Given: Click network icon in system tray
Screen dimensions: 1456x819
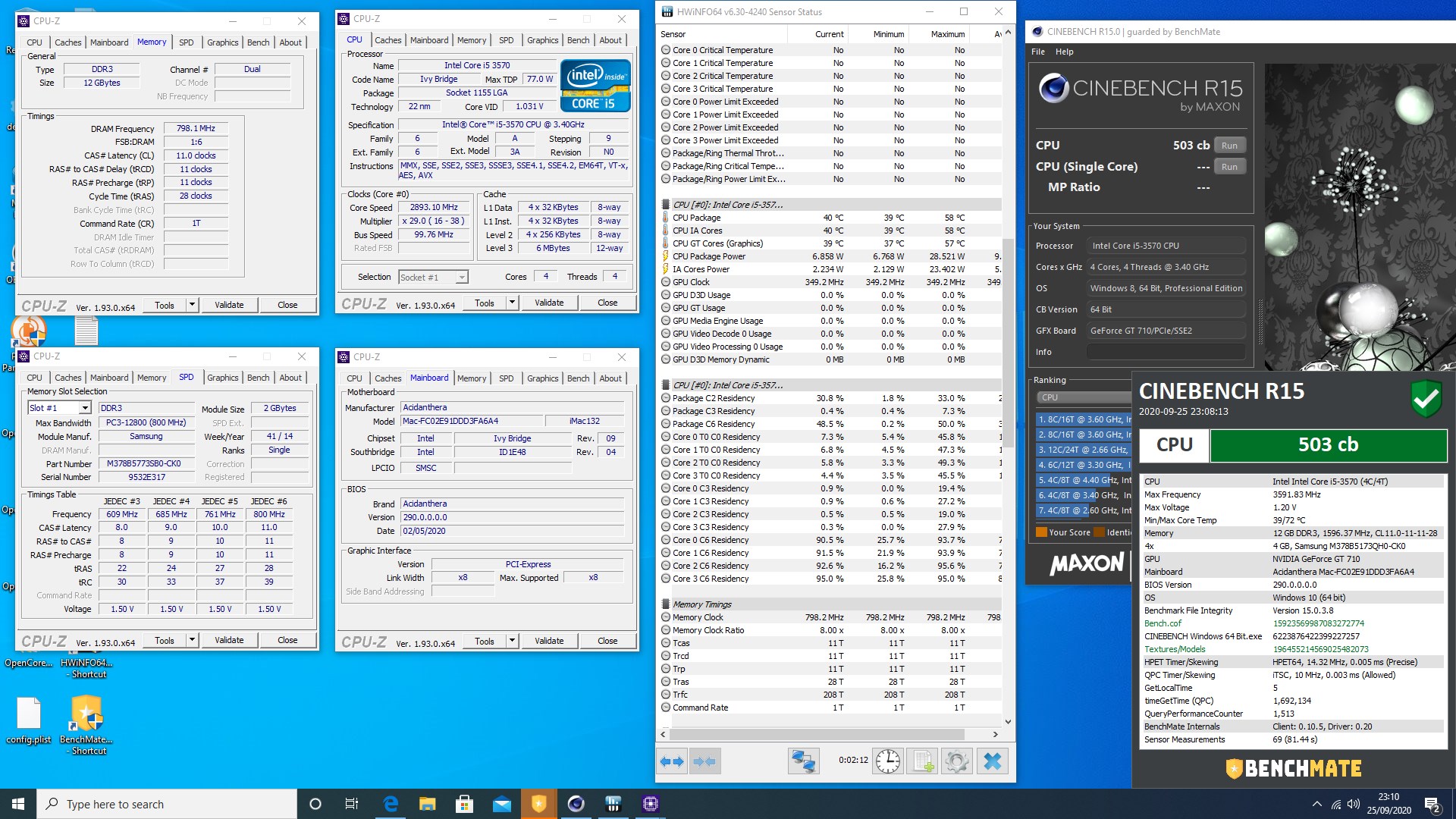Looking at the screenshot, I should pos(1335,805).
